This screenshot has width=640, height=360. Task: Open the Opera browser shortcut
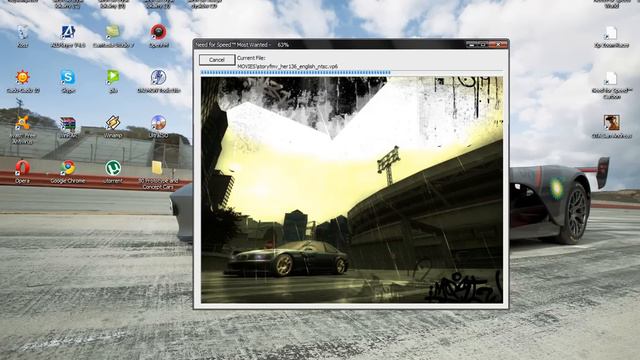(22, 171)
